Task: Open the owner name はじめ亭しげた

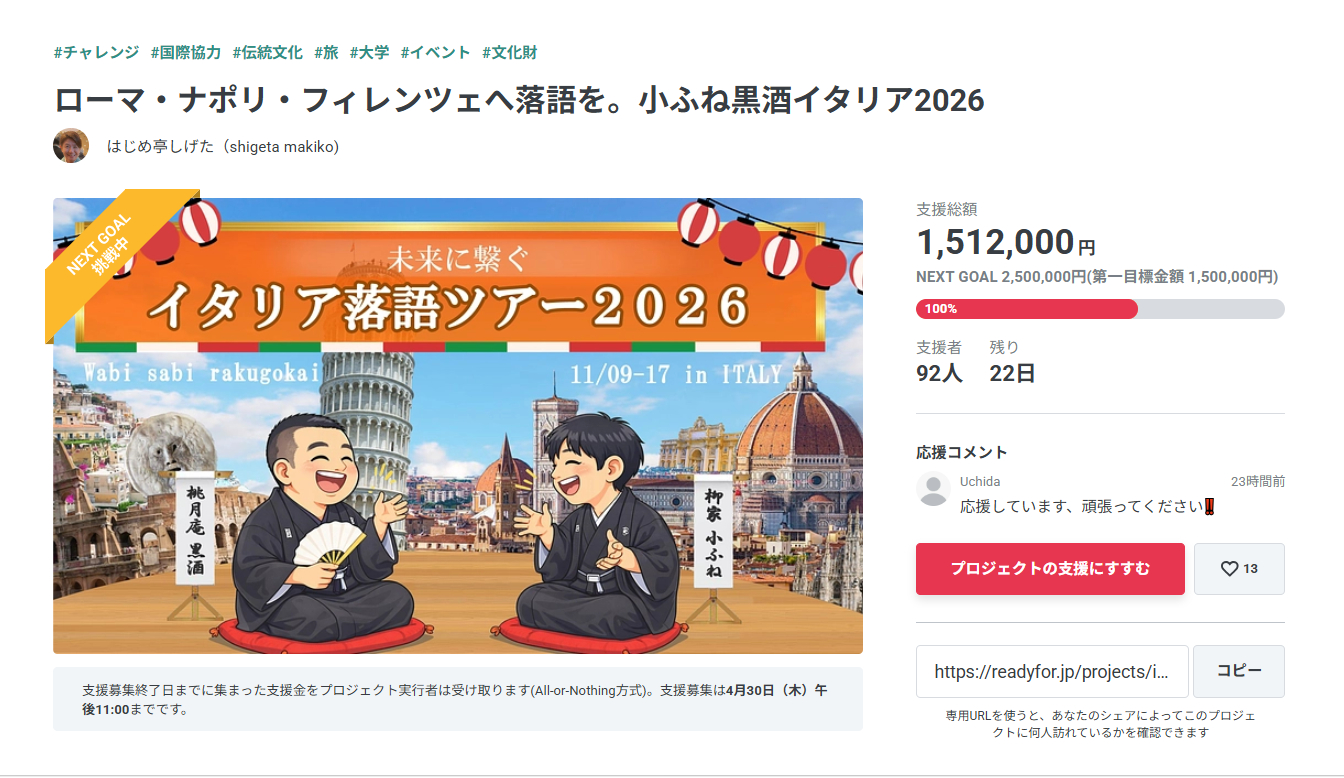Action: tap(223, 147)
